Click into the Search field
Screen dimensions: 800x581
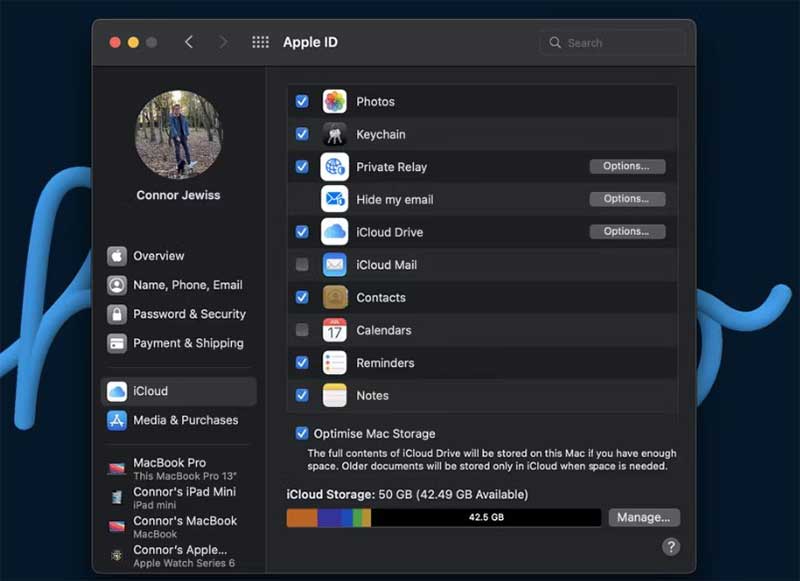[x=612, y=43]
